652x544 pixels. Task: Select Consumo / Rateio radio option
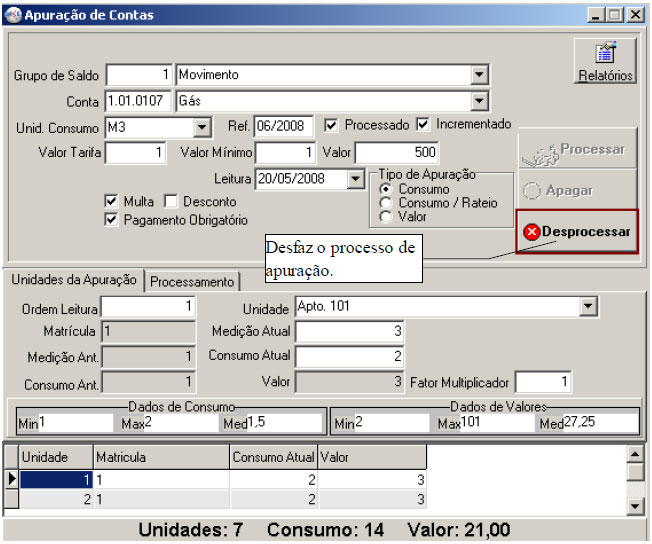[x=385, y=203]
